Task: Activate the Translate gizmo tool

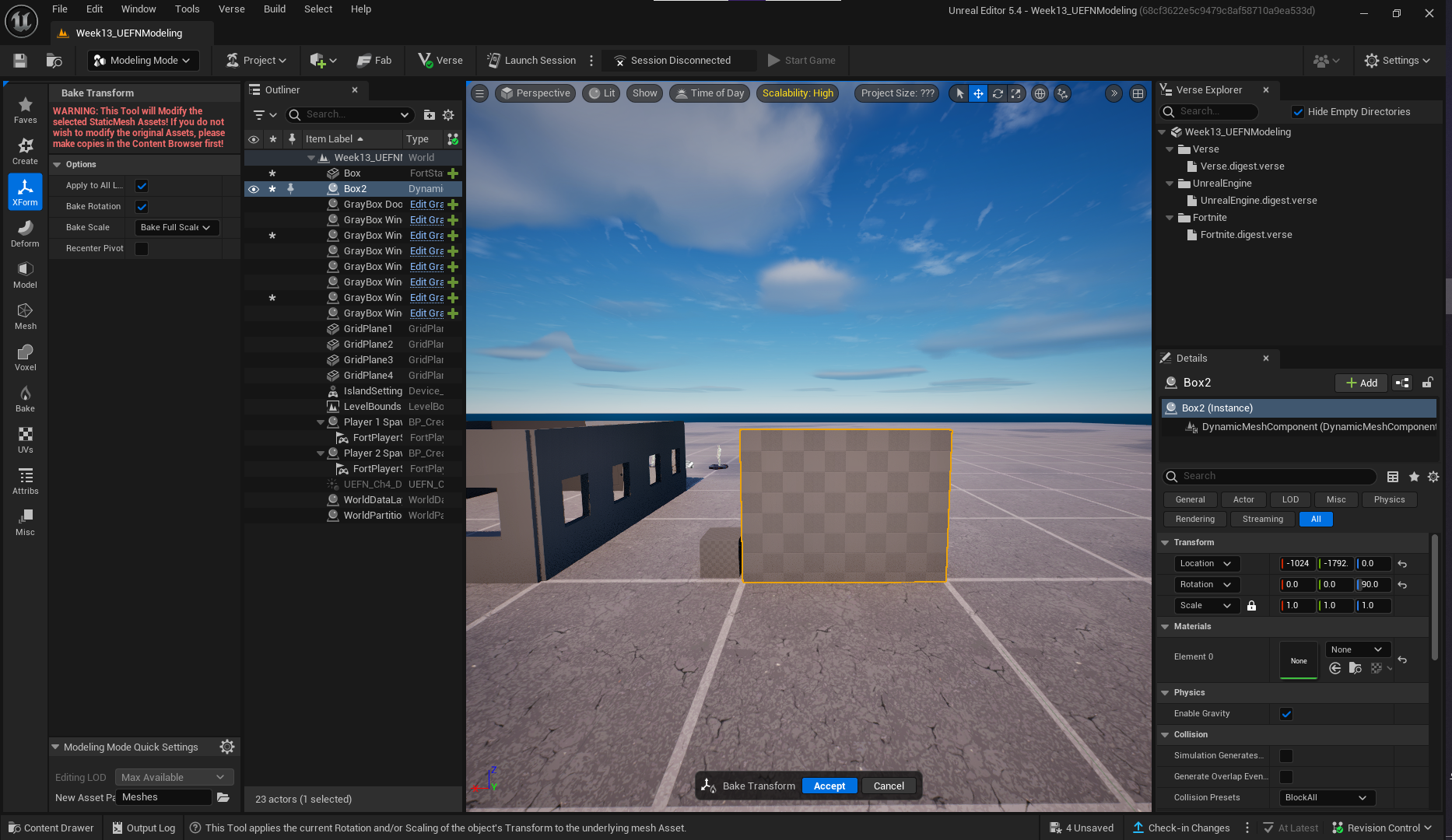Action: 978,93
